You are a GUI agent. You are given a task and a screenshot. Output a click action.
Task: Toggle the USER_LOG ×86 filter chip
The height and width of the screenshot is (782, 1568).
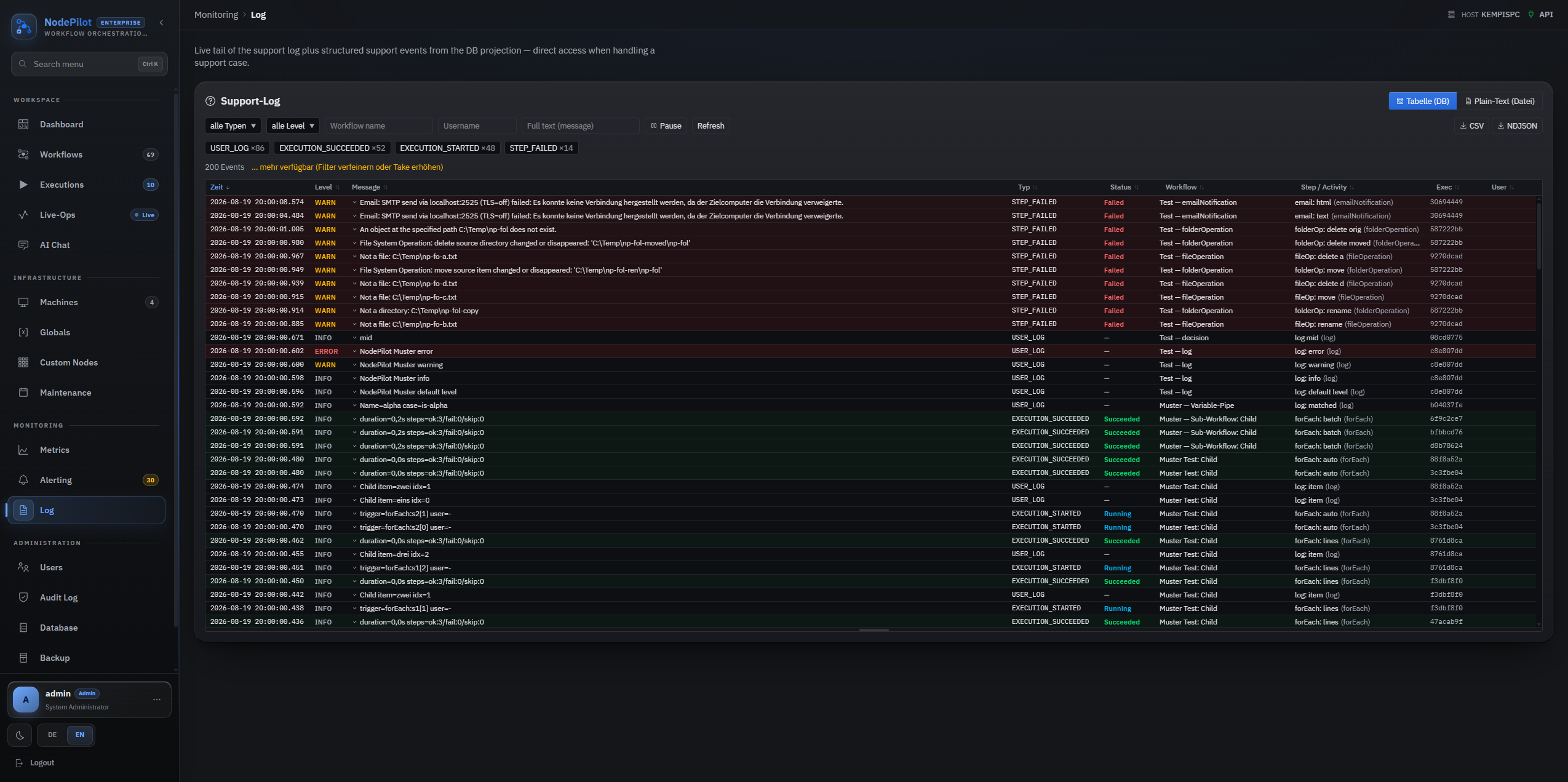point(237,148)
